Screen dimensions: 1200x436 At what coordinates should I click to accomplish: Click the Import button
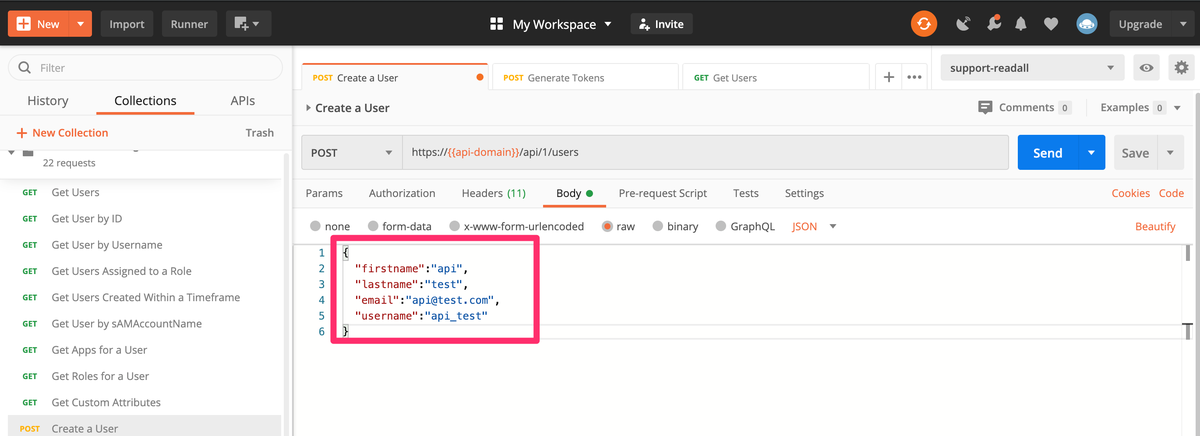[x=127, y=24]
